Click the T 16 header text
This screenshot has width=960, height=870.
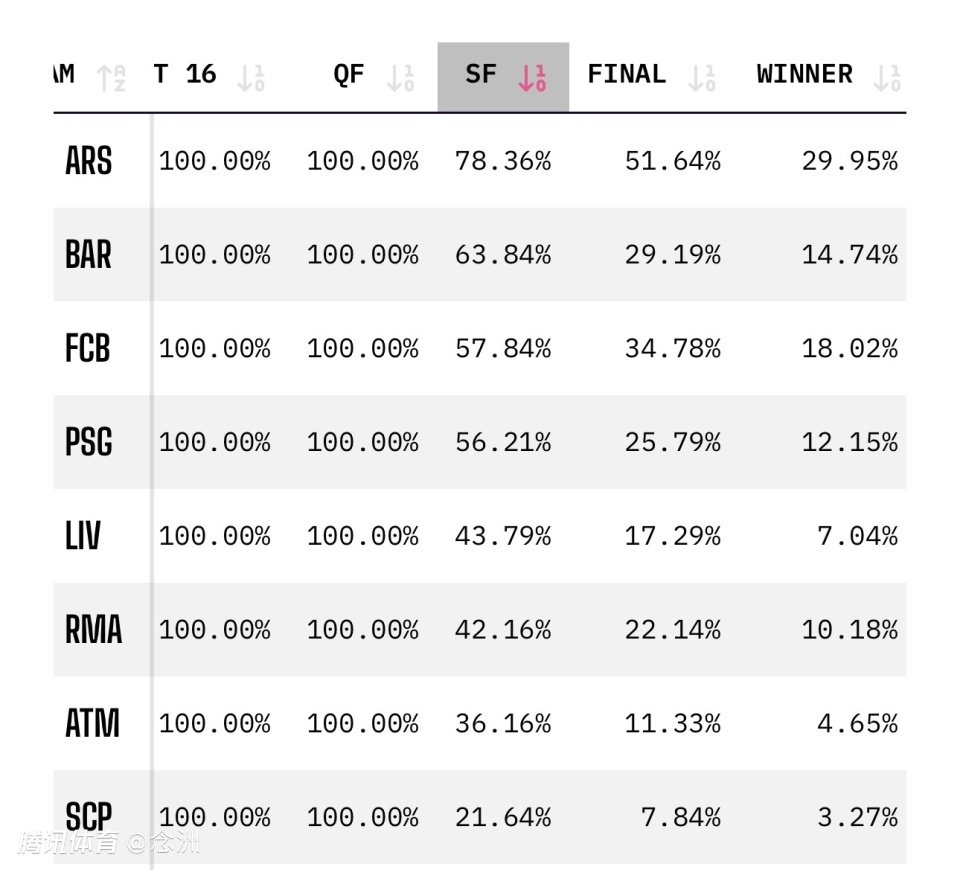pos(185,75)
